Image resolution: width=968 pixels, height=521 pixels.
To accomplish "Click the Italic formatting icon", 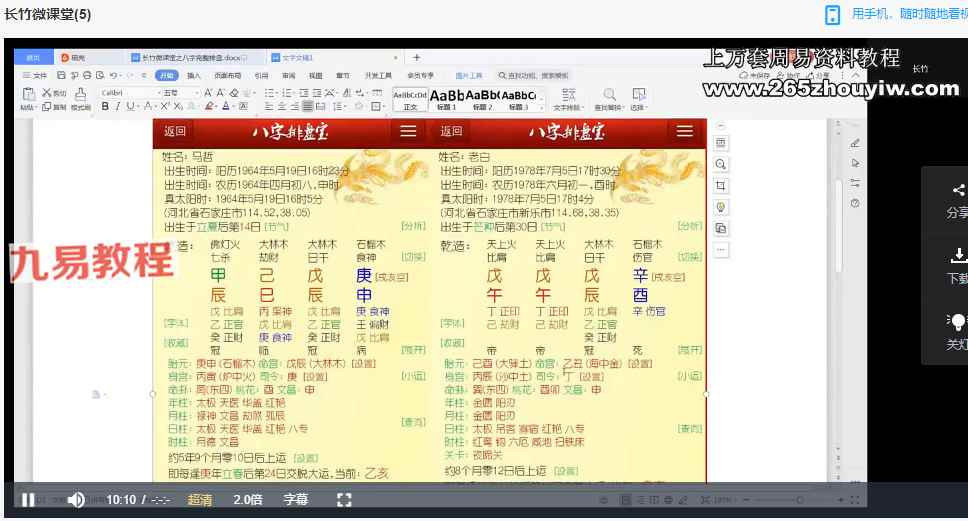I will coord(117,107).
